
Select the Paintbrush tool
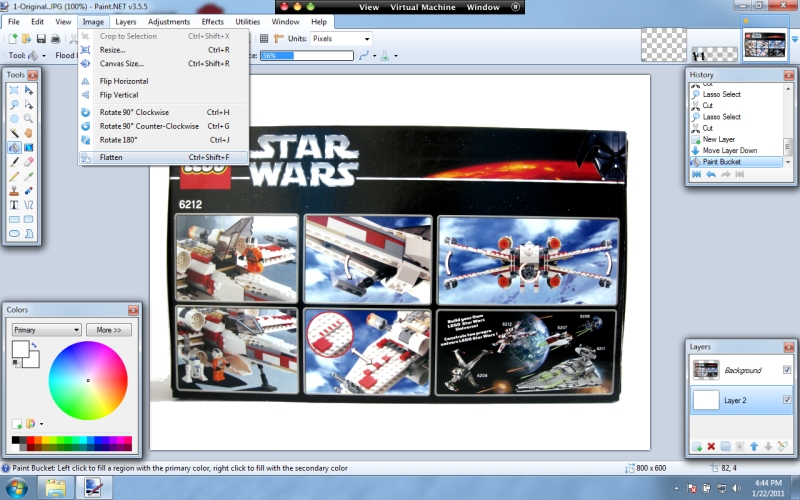click(x=14, y=162)
